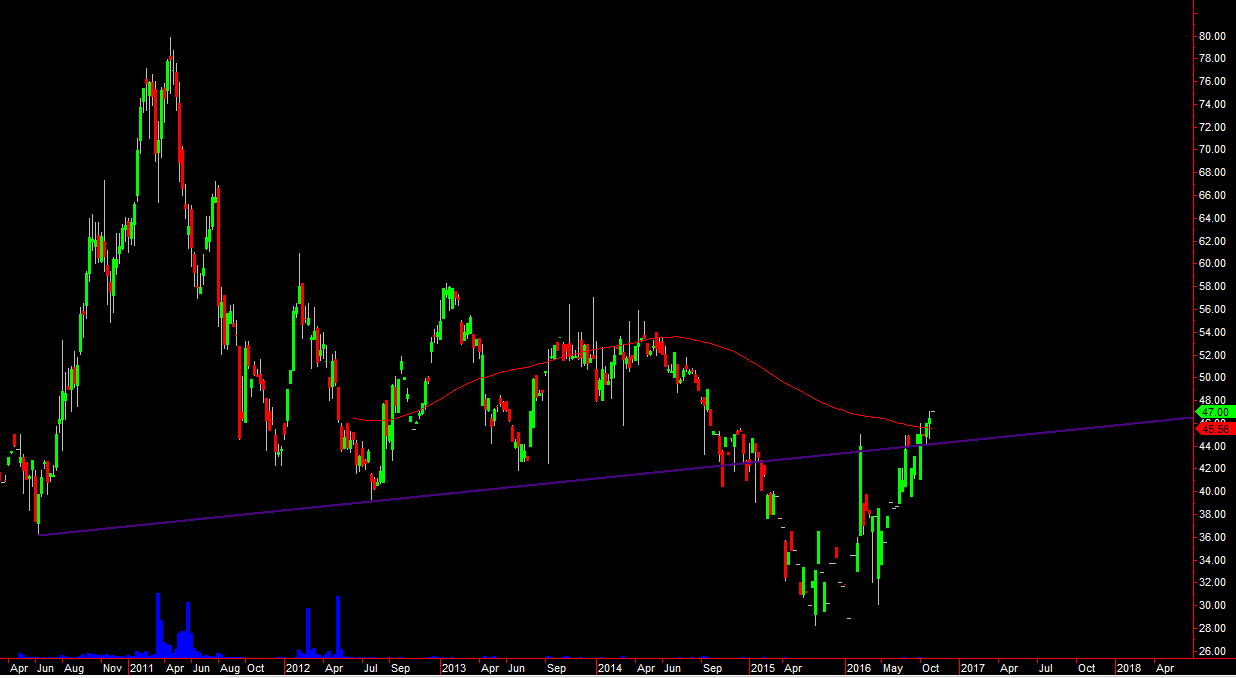Click the 34.00 price axis label
This screenshot has height=678, width=1236.
coord(1212,560)
